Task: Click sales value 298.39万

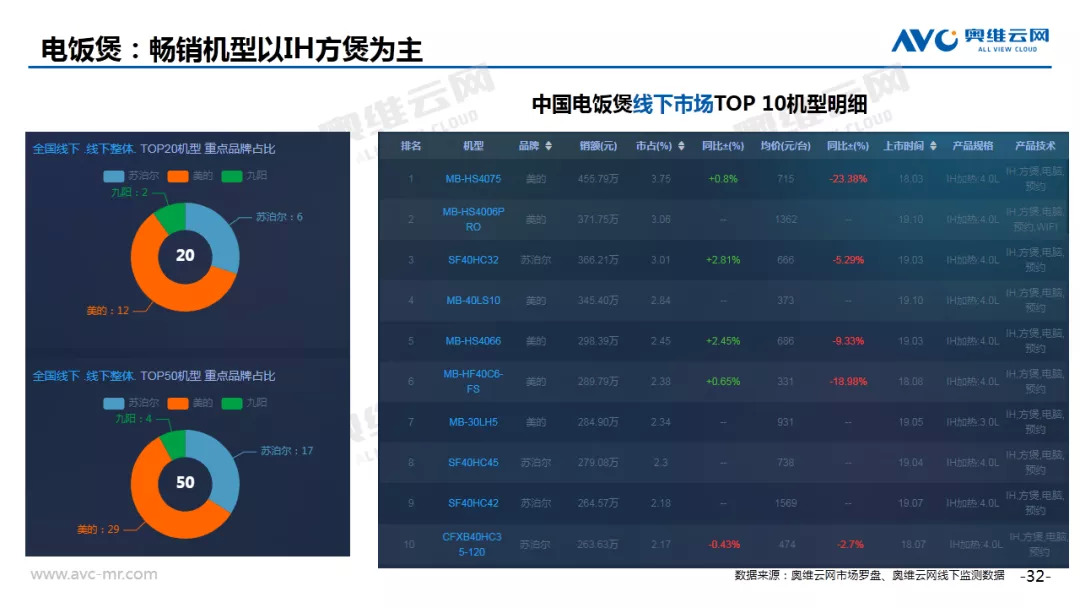Action: pos(598,342)
